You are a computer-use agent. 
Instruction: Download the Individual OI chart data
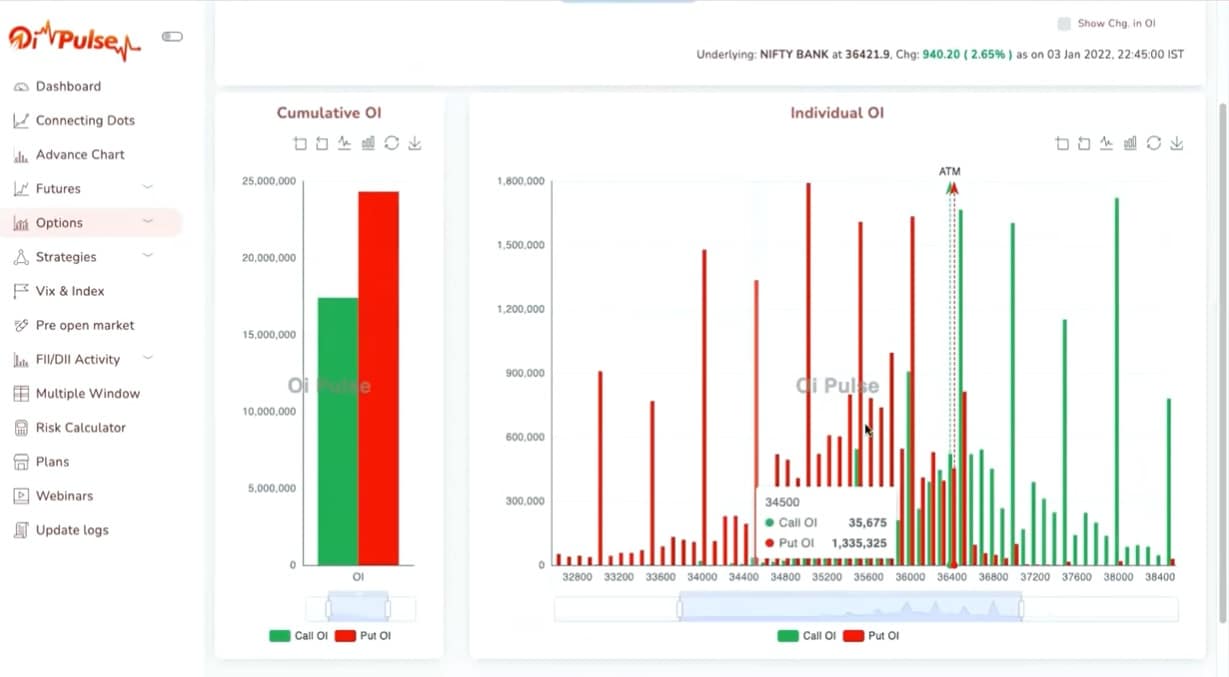pos(1177,143)
